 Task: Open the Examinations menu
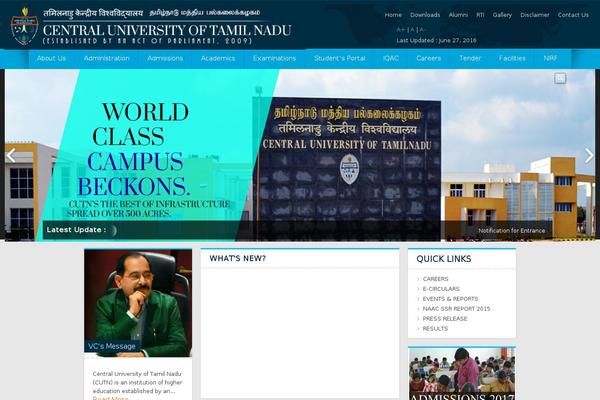[x=274, y=58]
